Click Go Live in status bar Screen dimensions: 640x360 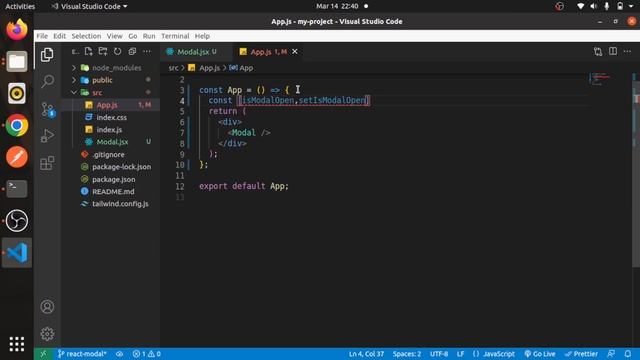click(x=540, y=354)
